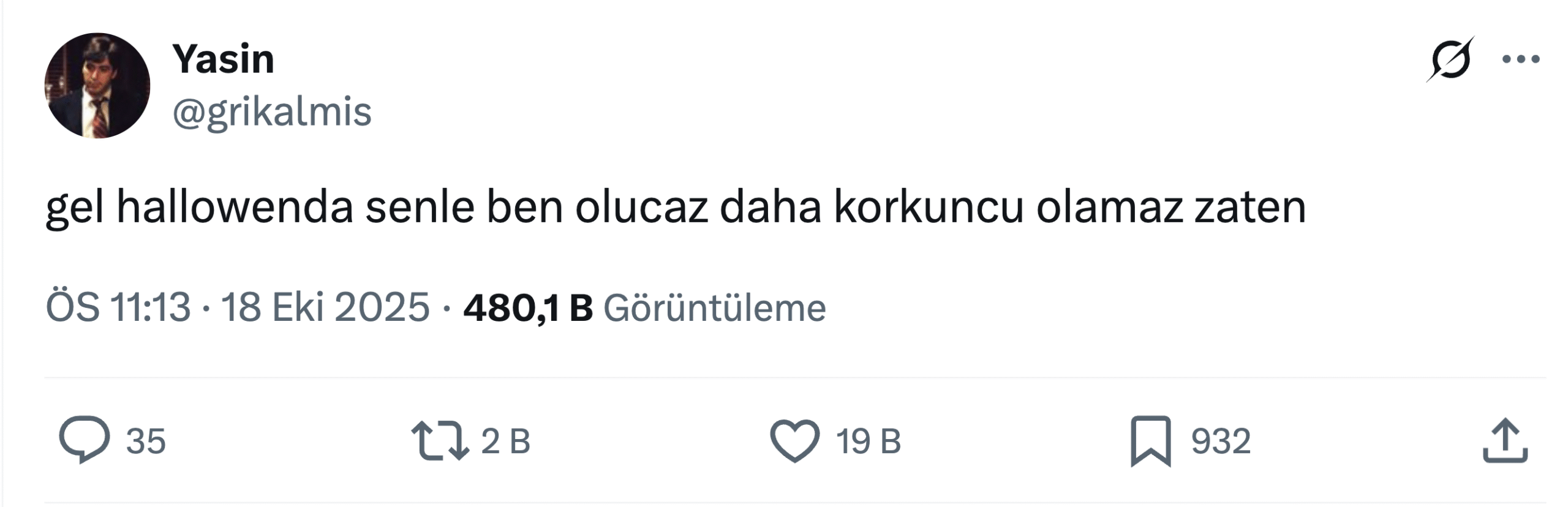Click the 480,1 B view count
This screenshot has height=507, width=1568.
click(x=528, y=307)
